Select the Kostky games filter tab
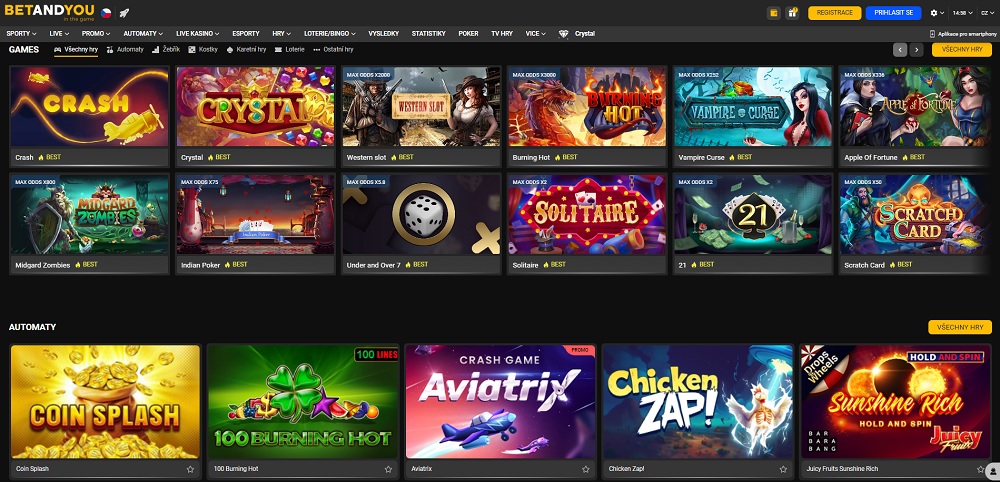This screenshot has width=1000, height=482. (x=203, y=49)
